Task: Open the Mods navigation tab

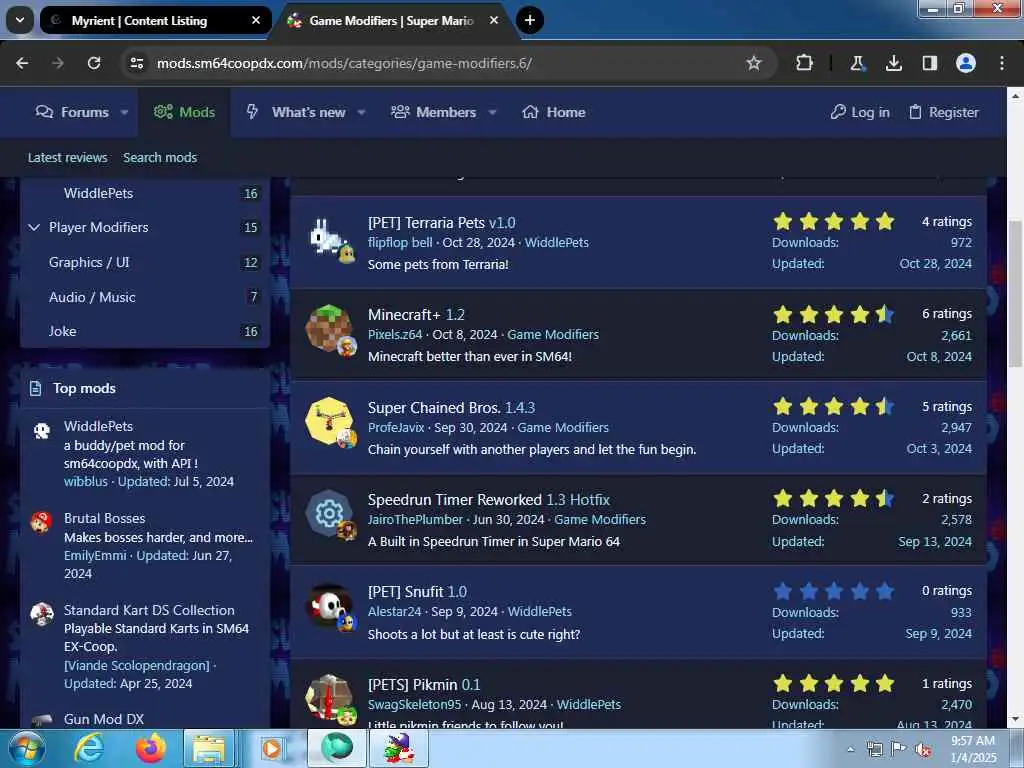Action: click(x=184, y=112)
